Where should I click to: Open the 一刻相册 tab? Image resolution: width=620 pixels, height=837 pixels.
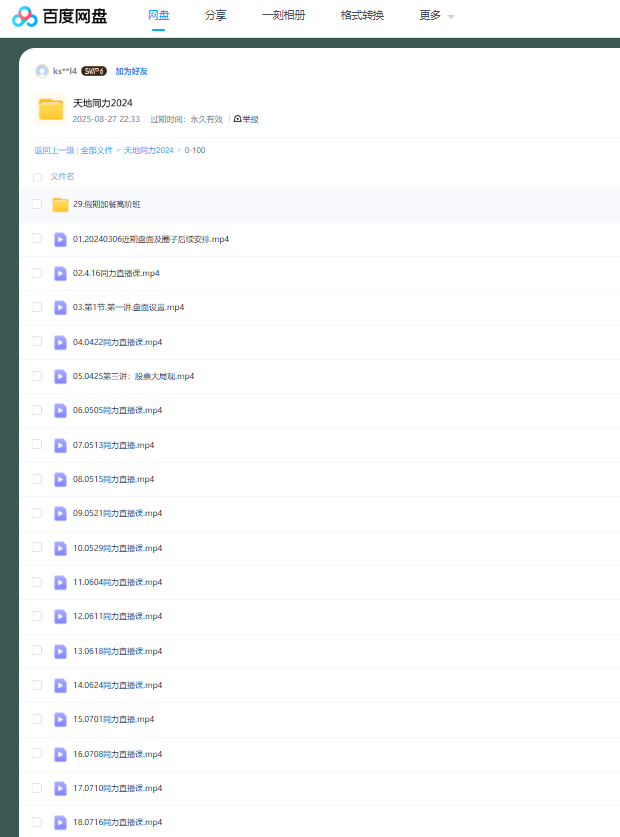click(283, 16)
